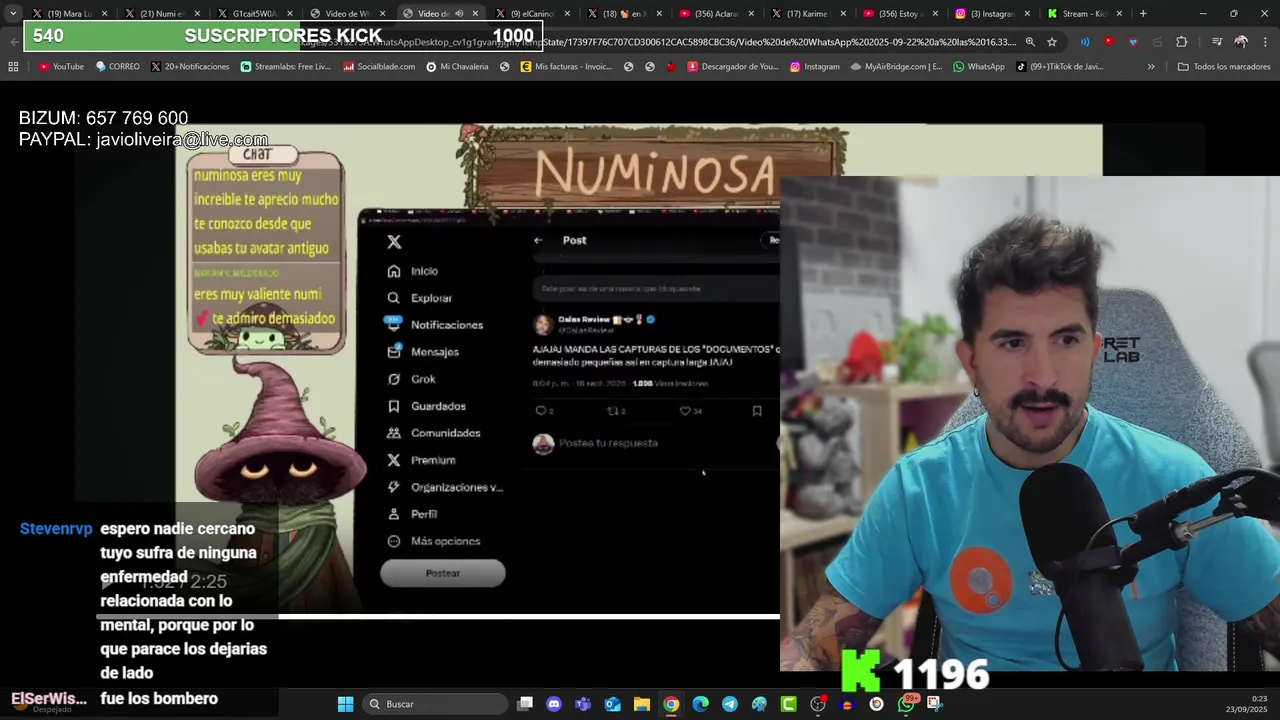1280x720 pixels.
Task: Open the Extensions puzzle-piece menu
Action: pos(1181,42)
